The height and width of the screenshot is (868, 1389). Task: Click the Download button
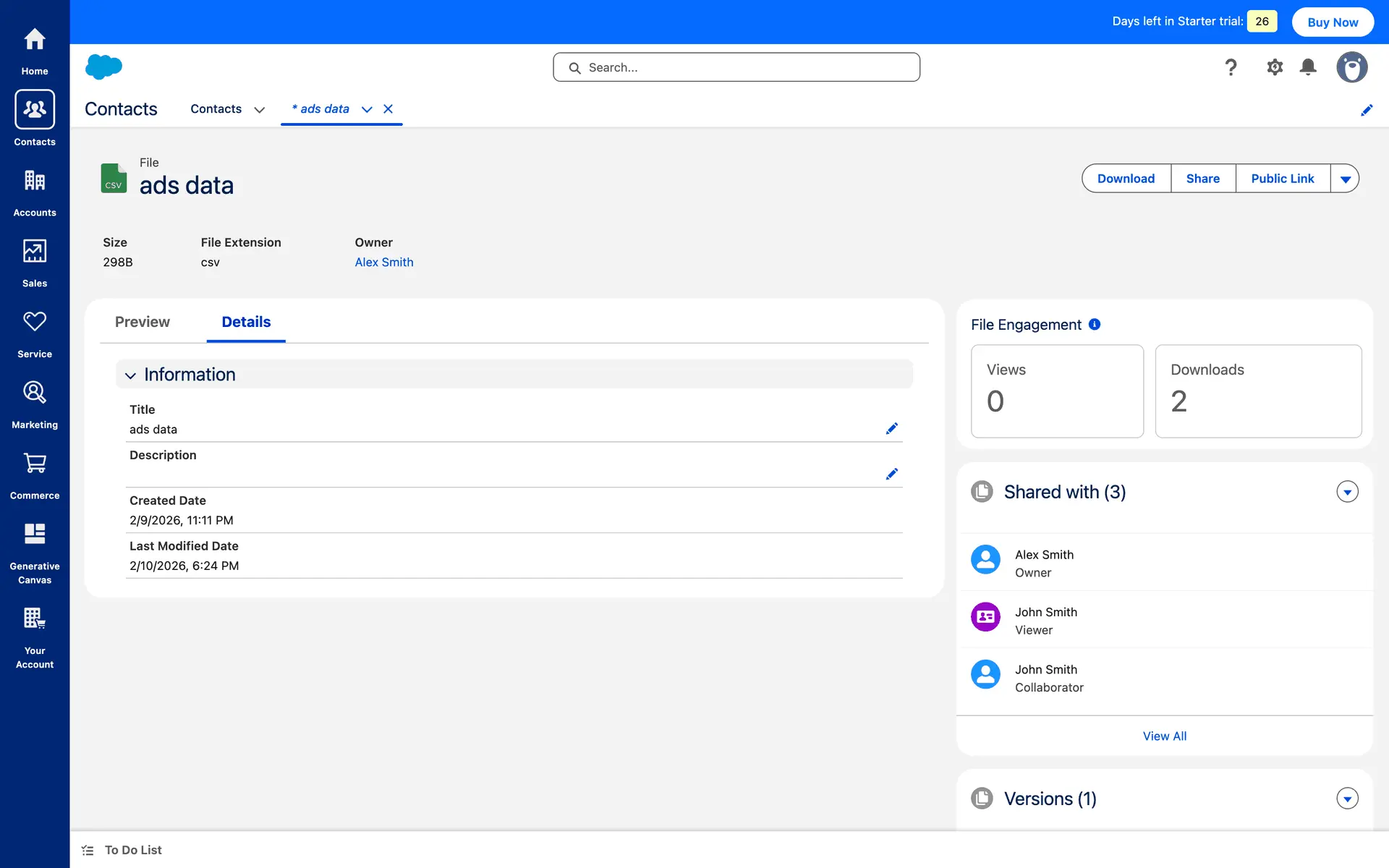coord(1126,179)
